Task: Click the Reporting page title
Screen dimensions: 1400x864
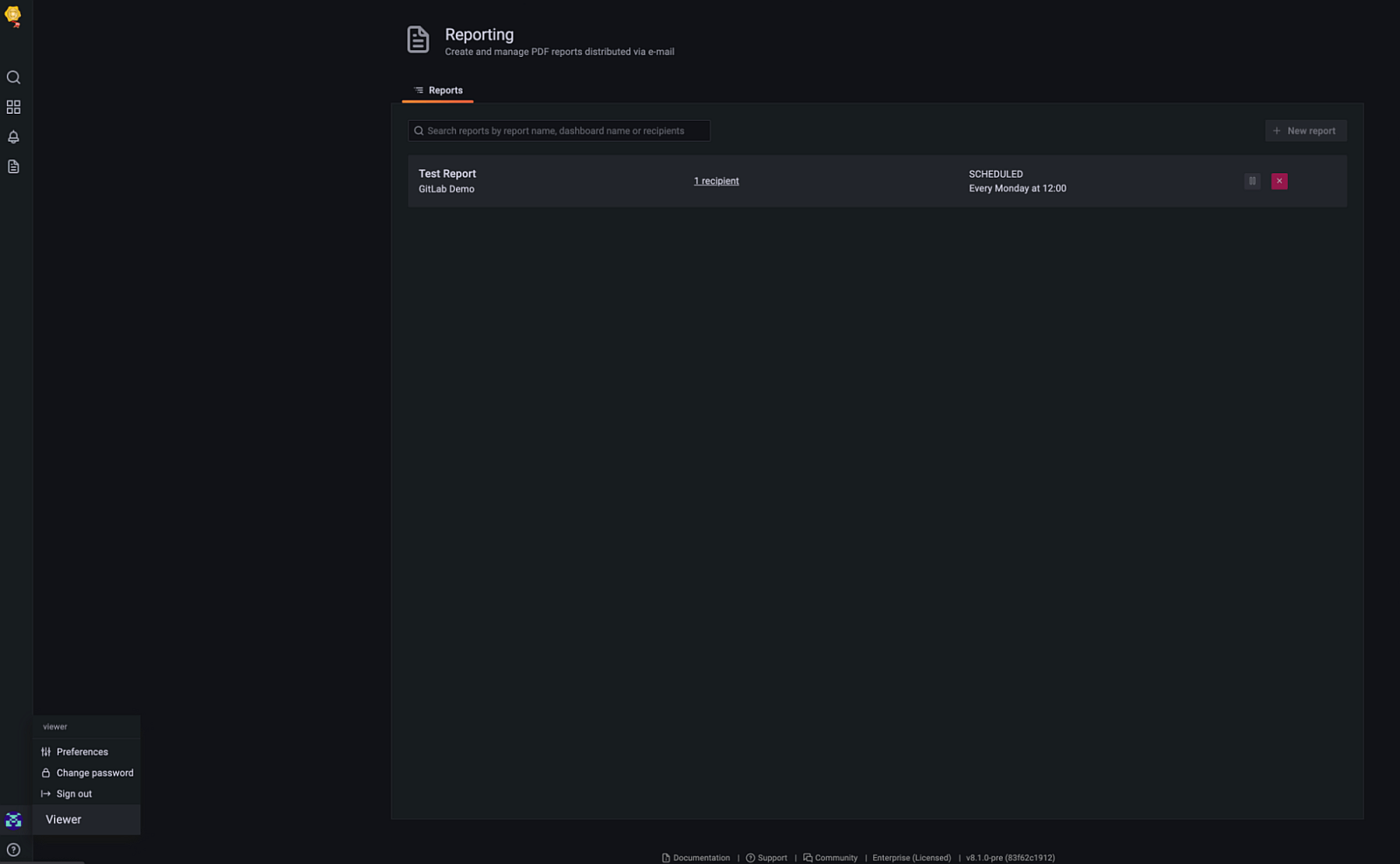Action: pos(479,35)
